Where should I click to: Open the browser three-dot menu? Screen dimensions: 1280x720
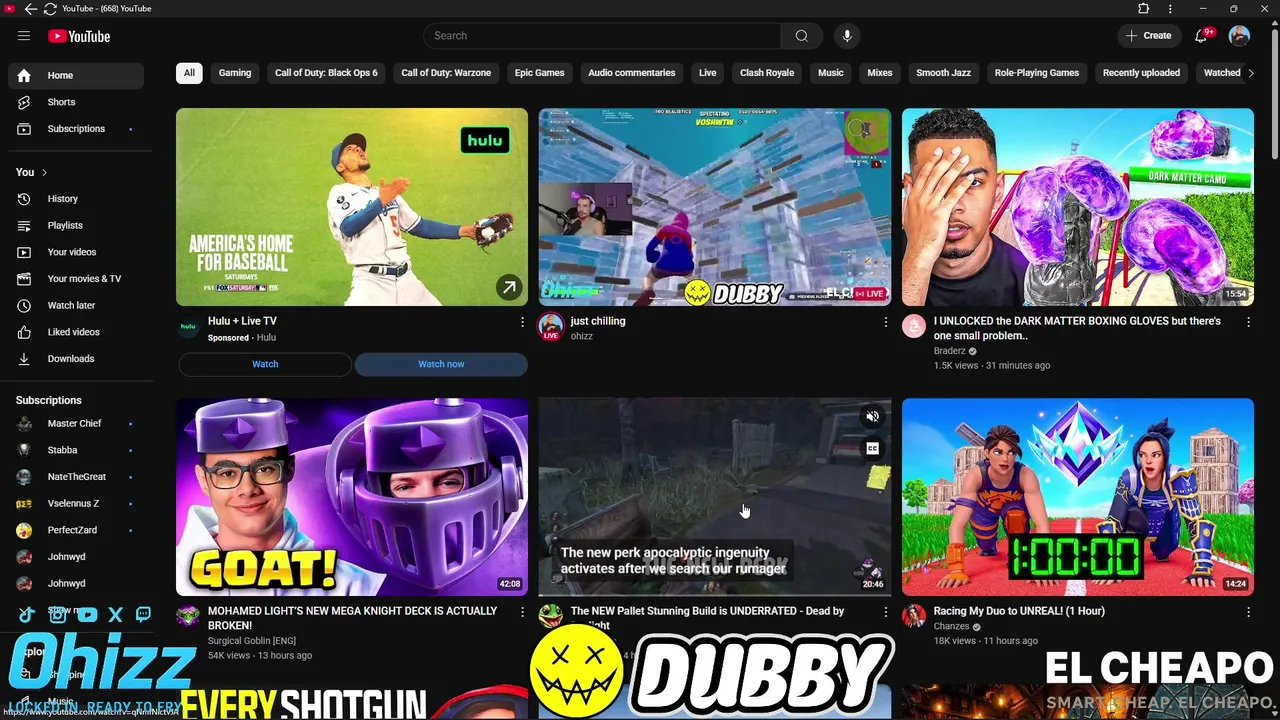[1171, 8]
